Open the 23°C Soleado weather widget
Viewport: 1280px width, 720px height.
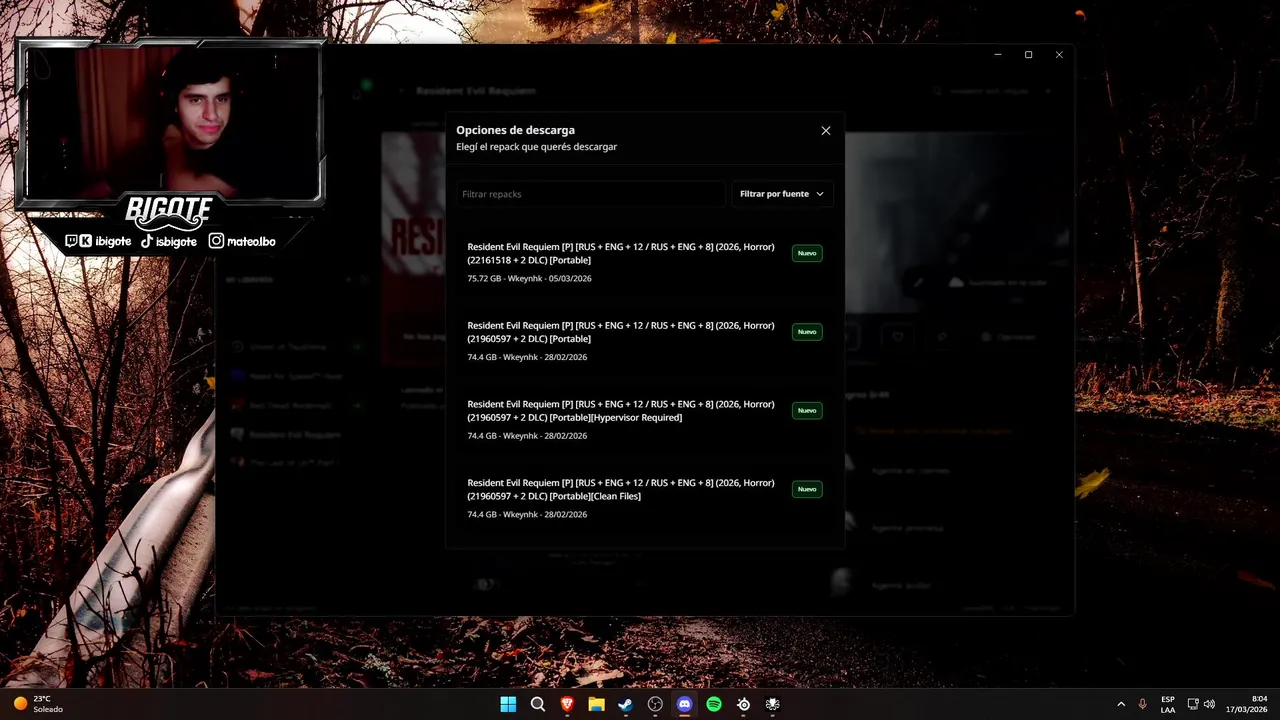pyautogui.click(x=38, y=704)
